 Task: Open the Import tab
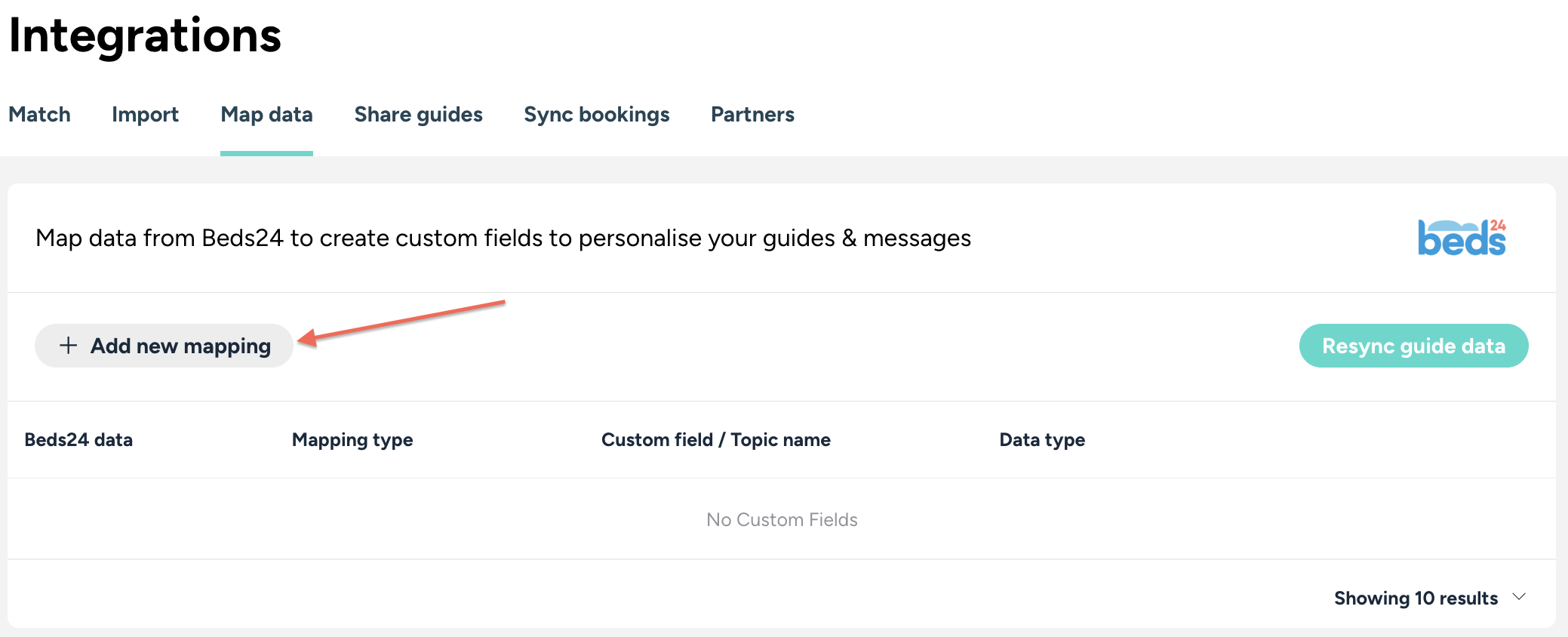pyautogui.click(x=145, y=115)
